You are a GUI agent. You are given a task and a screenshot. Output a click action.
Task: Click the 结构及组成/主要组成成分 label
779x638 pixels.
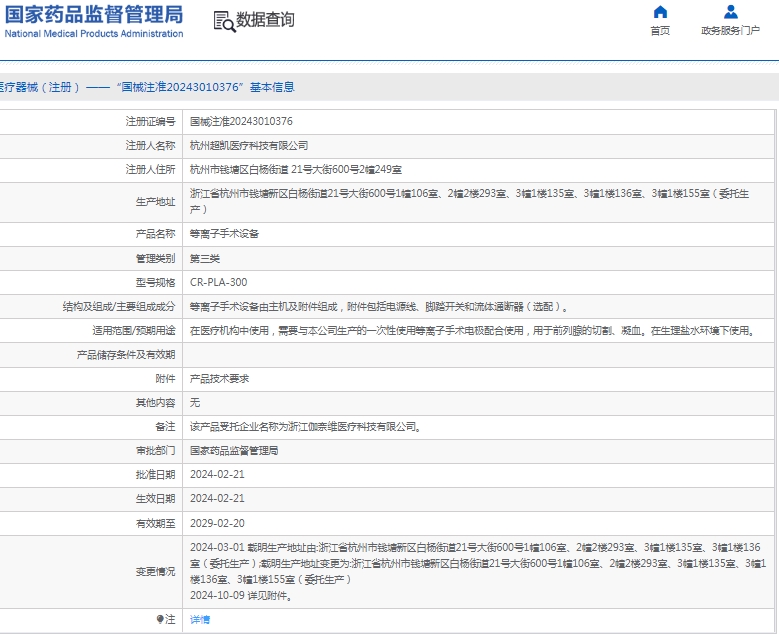tap(119, 307)
